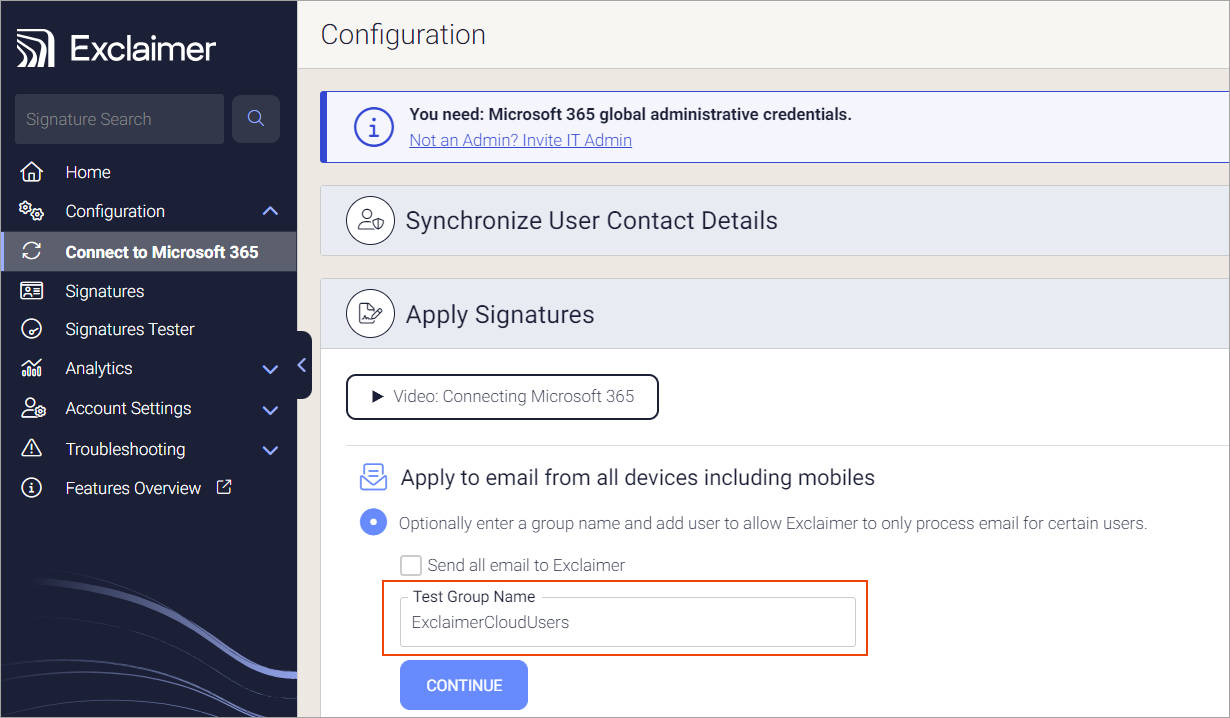Click the search magnifier icon button
Image resolution: width=1230 pixels, height=718 pixels.
tap(256, 119)
